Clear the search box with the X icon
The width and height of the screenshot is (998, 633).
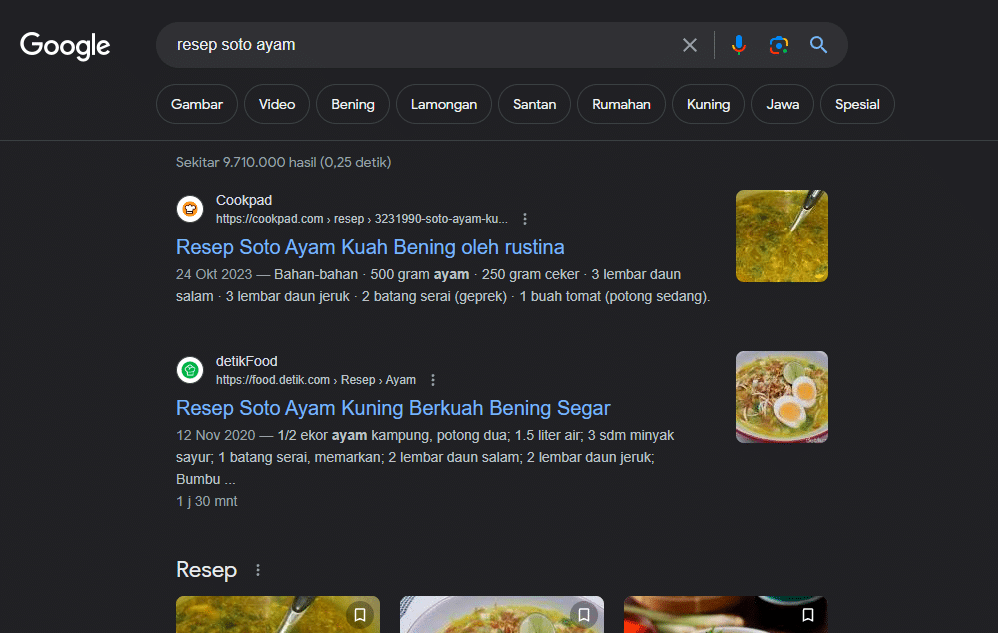pyautogui.click(x=690, y=45)
